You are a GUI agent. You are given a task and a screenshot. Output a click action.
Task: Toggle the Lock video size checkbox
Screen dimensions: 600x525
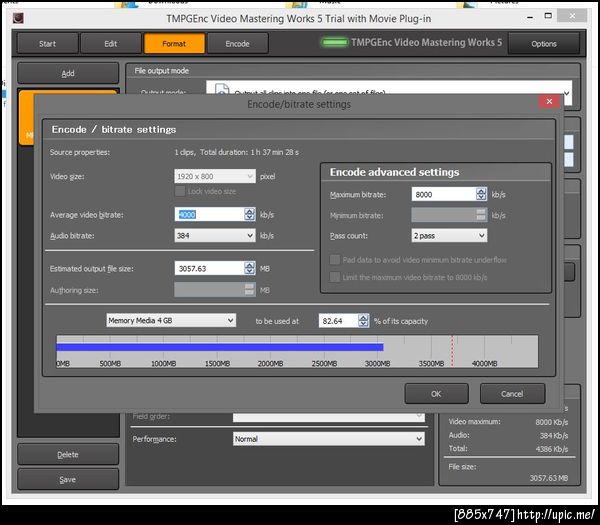click(x=180, y=191)
